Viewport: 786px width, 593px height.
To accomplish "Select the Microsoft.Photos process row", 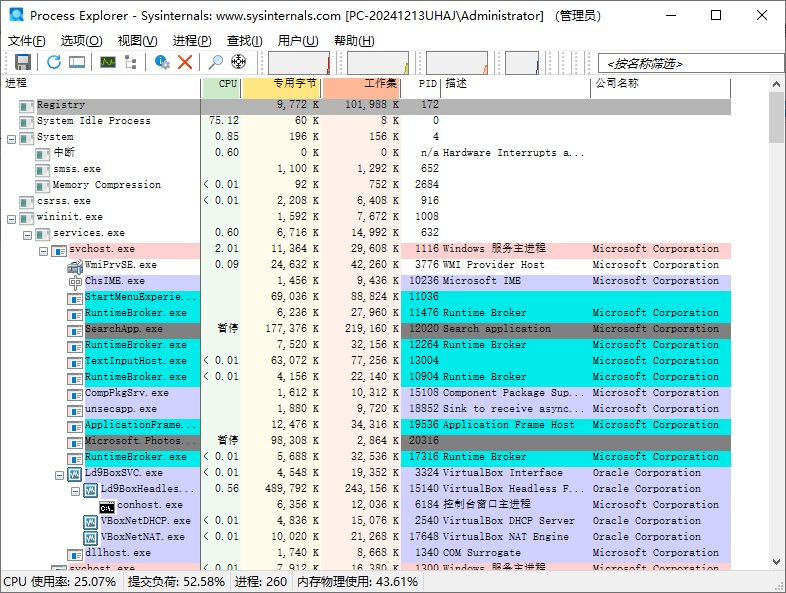I will pos(365,441).
